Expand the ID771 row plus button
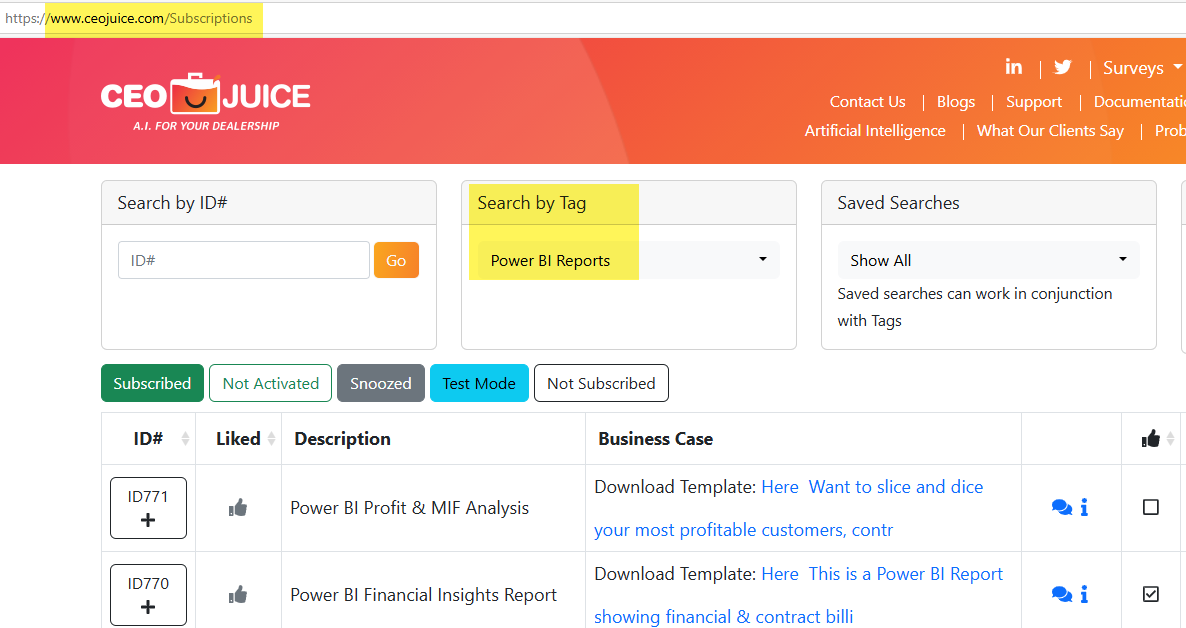 [148, 508]
